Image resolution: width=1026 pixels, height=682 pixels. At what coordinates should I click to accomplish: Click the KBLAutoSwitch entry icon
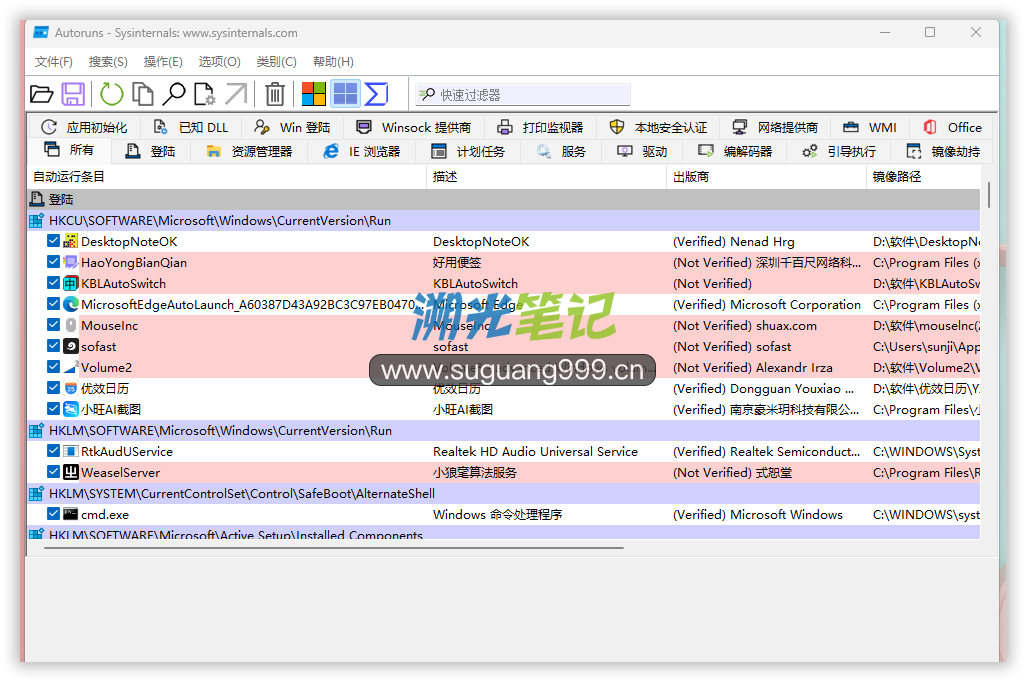coord(71,283)
